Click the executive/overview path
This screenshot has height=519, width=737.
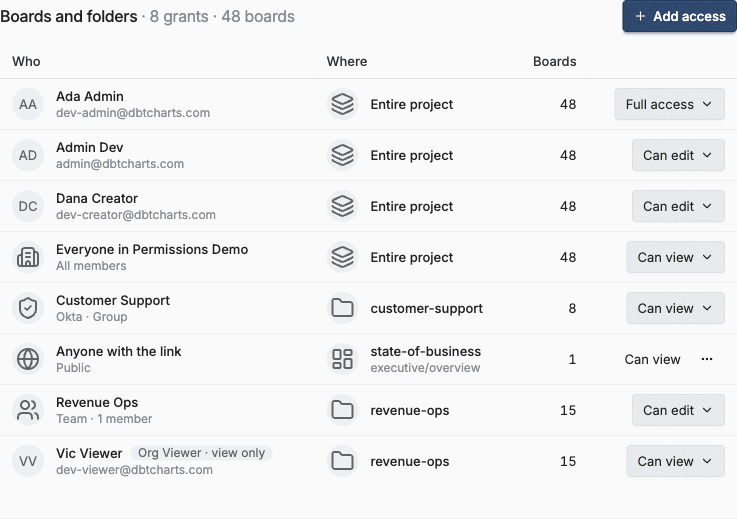pyautogui.click(x=425, y=368)
